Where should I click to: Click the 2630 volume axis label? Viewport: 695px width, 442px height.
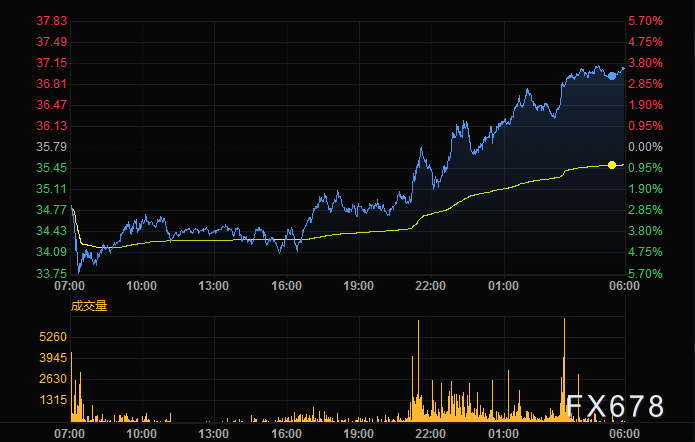53,379
